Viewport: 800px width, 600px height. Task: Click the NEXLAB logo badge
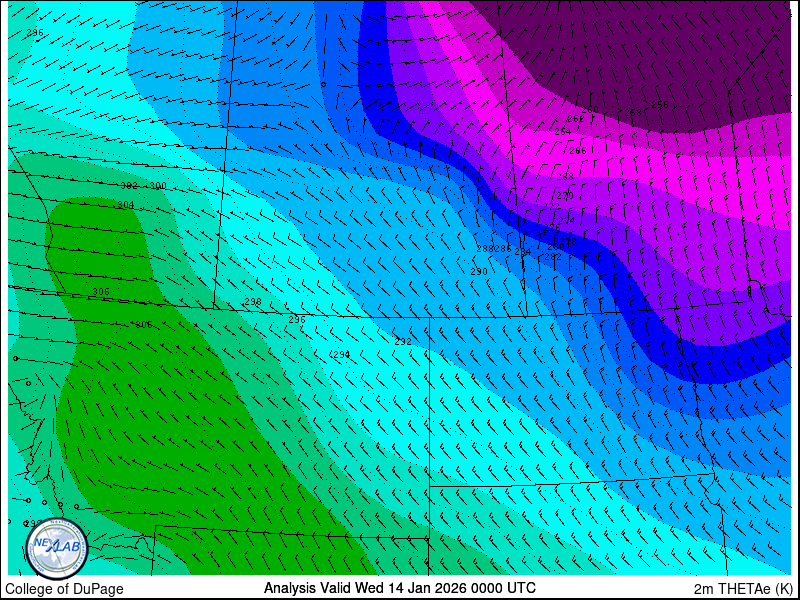click(57, 548)
